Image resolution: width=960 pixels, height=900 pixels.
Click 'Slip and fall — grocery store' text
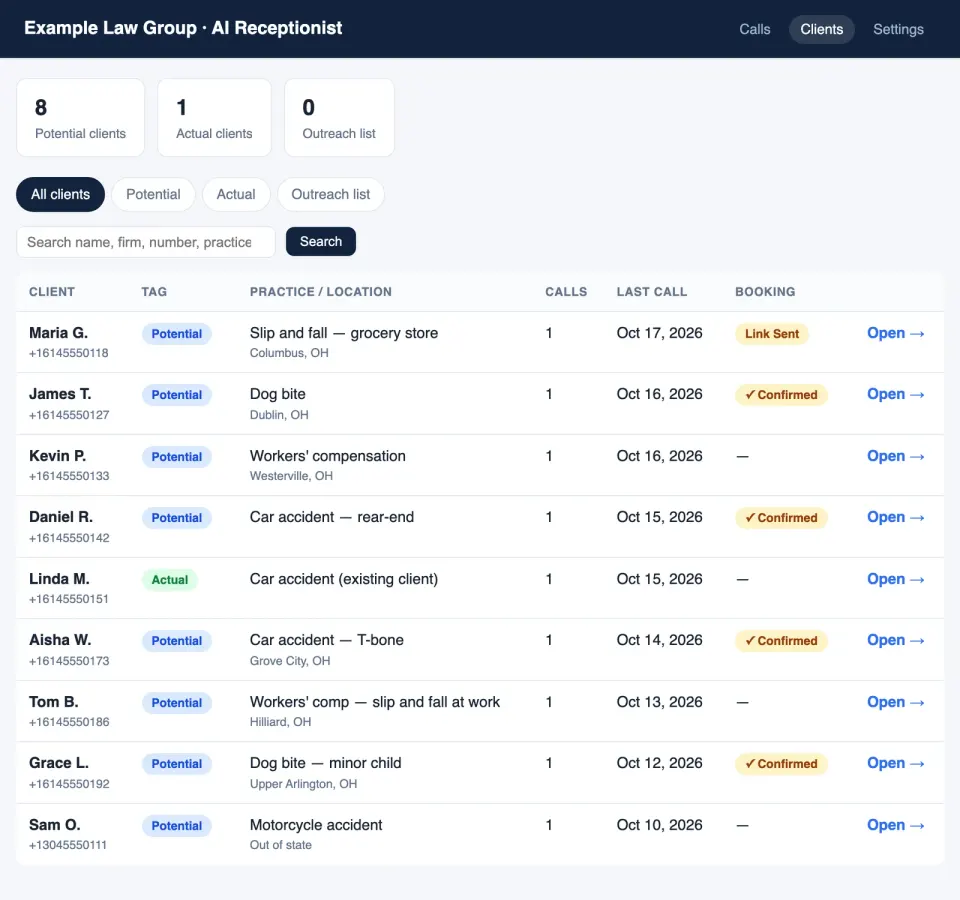pos(344,333)
